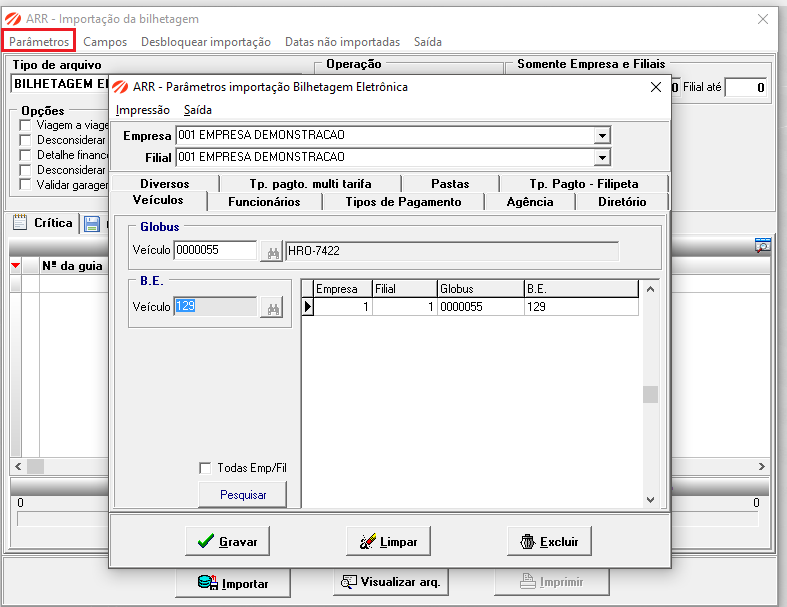Click the save diskette icon beside Crítica tab
Screen dimensions: 787x607
[92, 223]
